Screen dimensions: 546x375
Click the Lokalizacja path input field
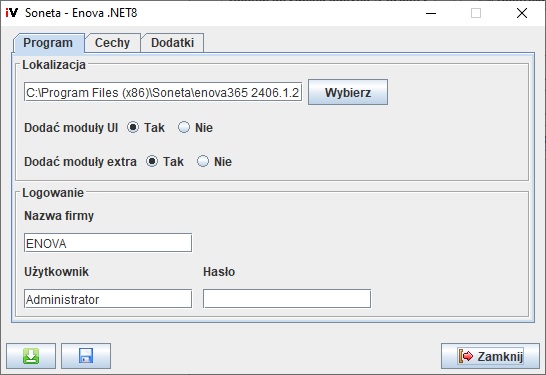(x=163, y=92)
